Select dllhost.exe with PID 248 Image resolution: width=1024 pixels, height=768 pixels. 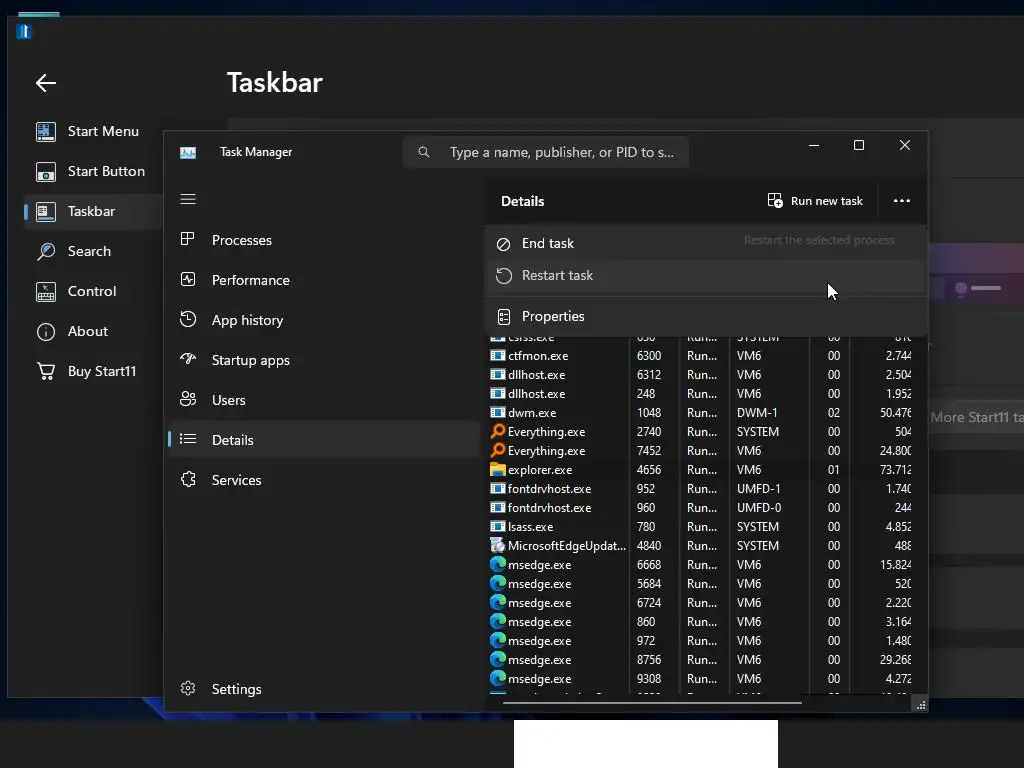[x=700, y=394]
